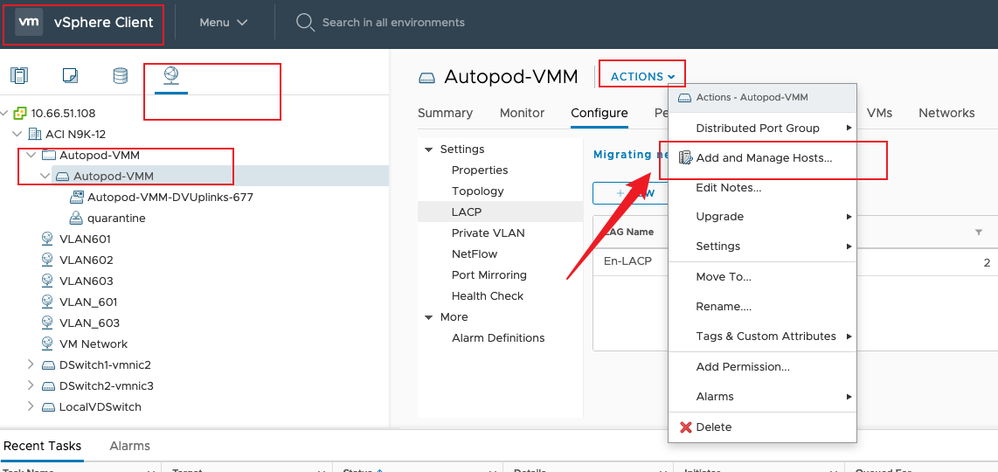Click the network icon beside VLAN603
This screenshot has height=472, width=998.
[48, 281]
